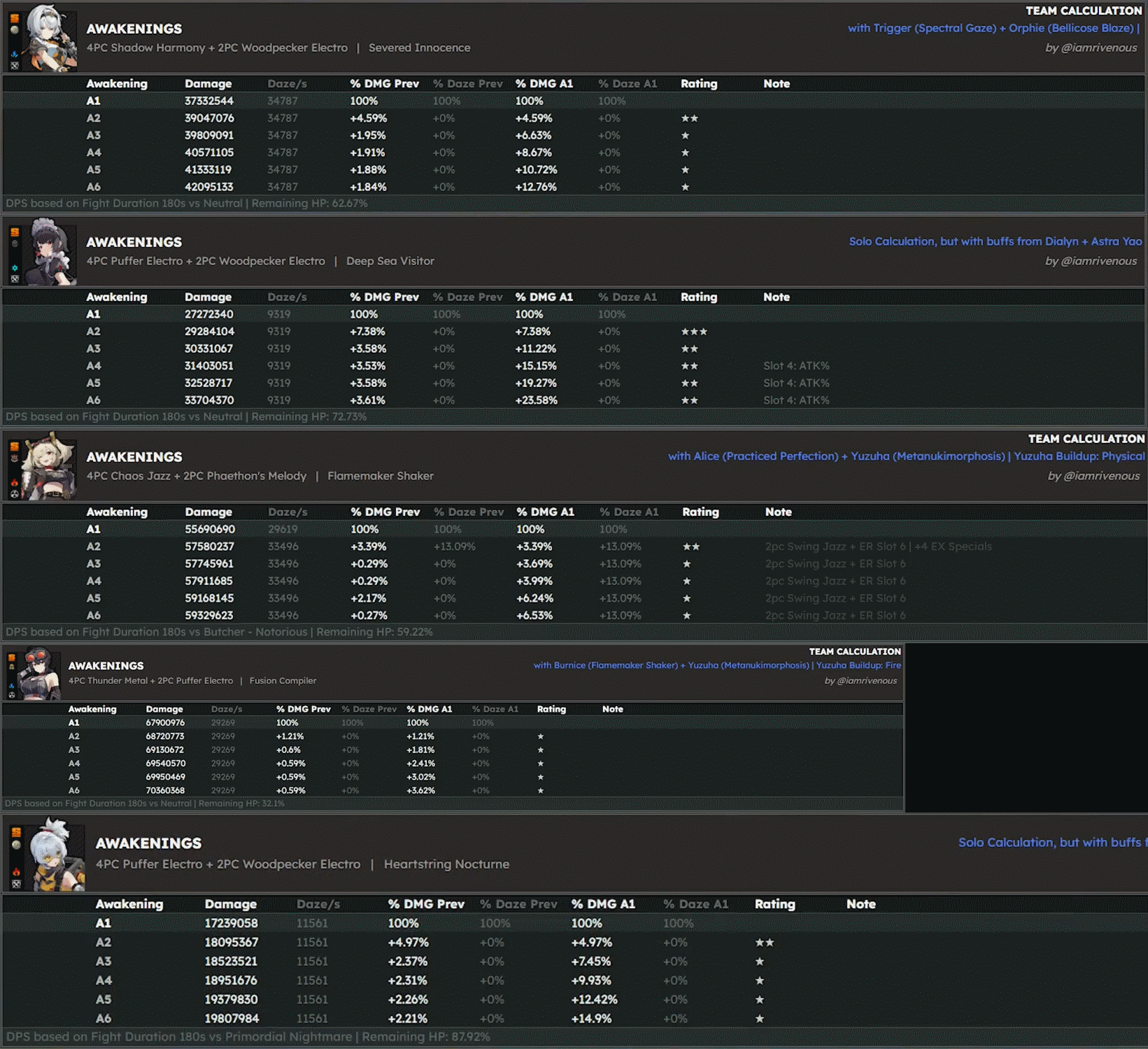Viewport: 1148px width, 1049px height.
Task: Click '@iamrivenous' credit in the Severed Innocence panel
Action: pyautogui.click(x=1099, y=48)
